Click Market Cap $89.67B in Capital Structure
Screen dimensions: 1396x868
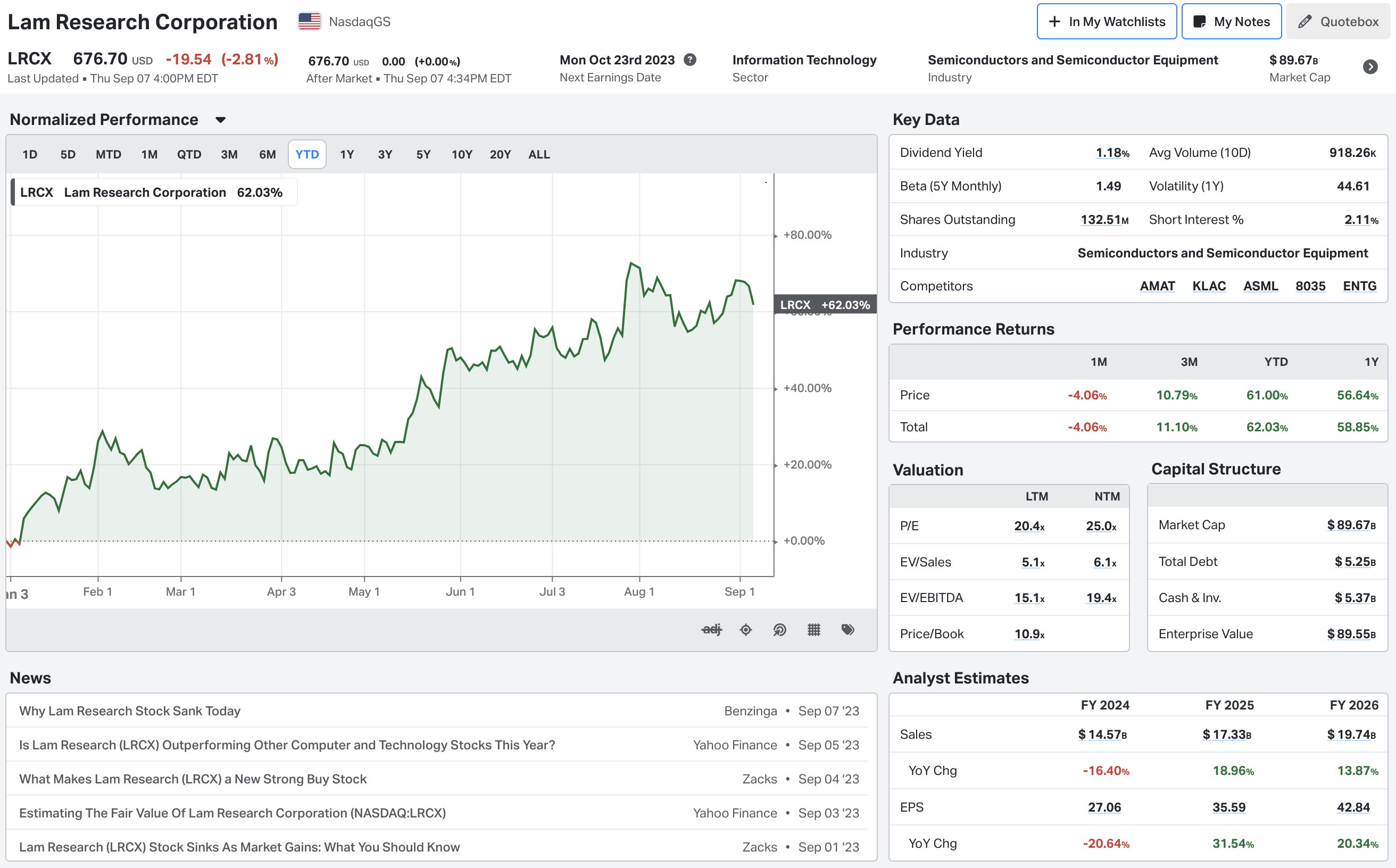[1351, 525]
